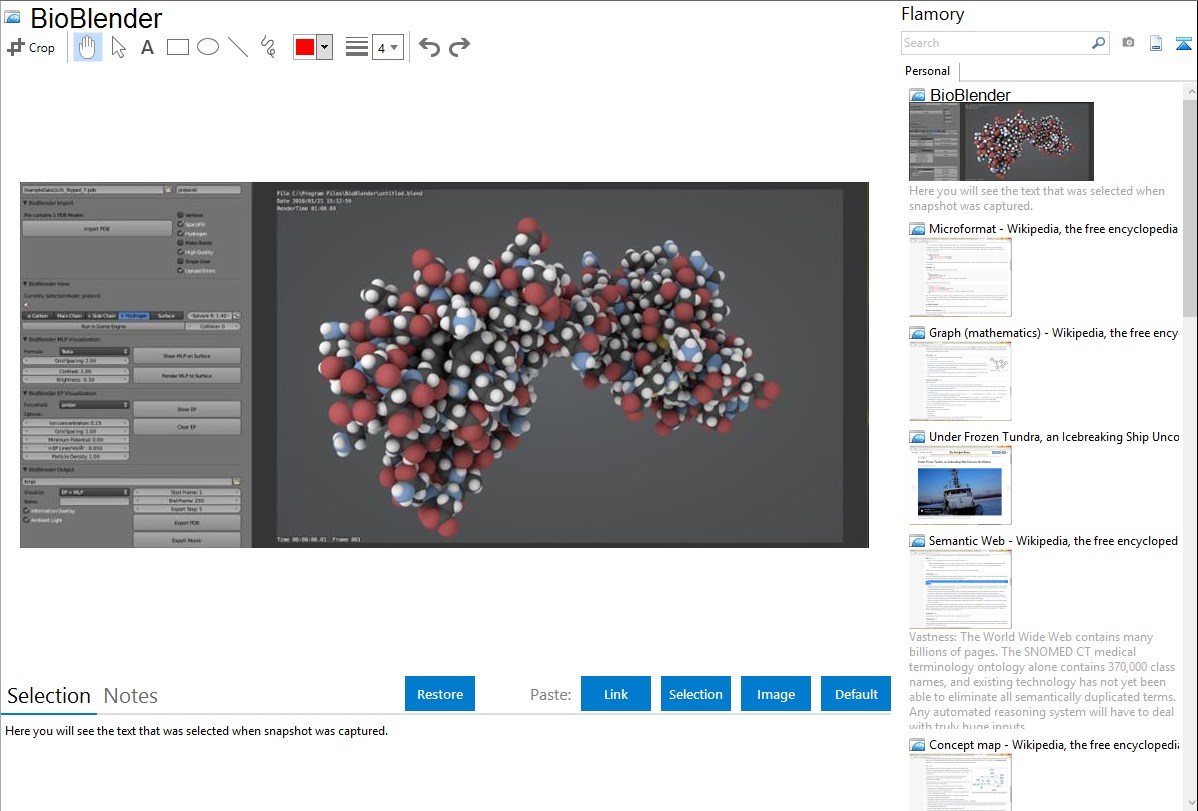Viewport: 1198px width, 811px height.
Task: Redo the last undone action
Action: click(459, 47)
